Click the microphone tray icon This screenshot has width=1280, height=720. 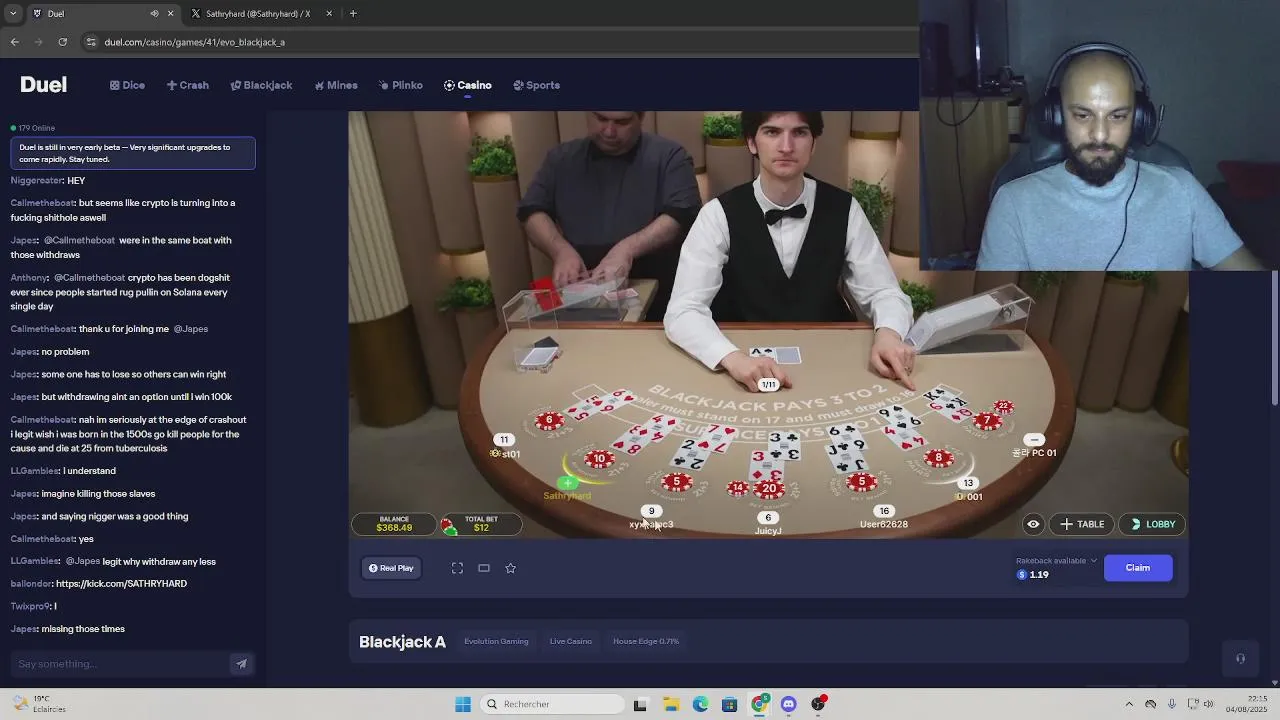pos(1172,704)
